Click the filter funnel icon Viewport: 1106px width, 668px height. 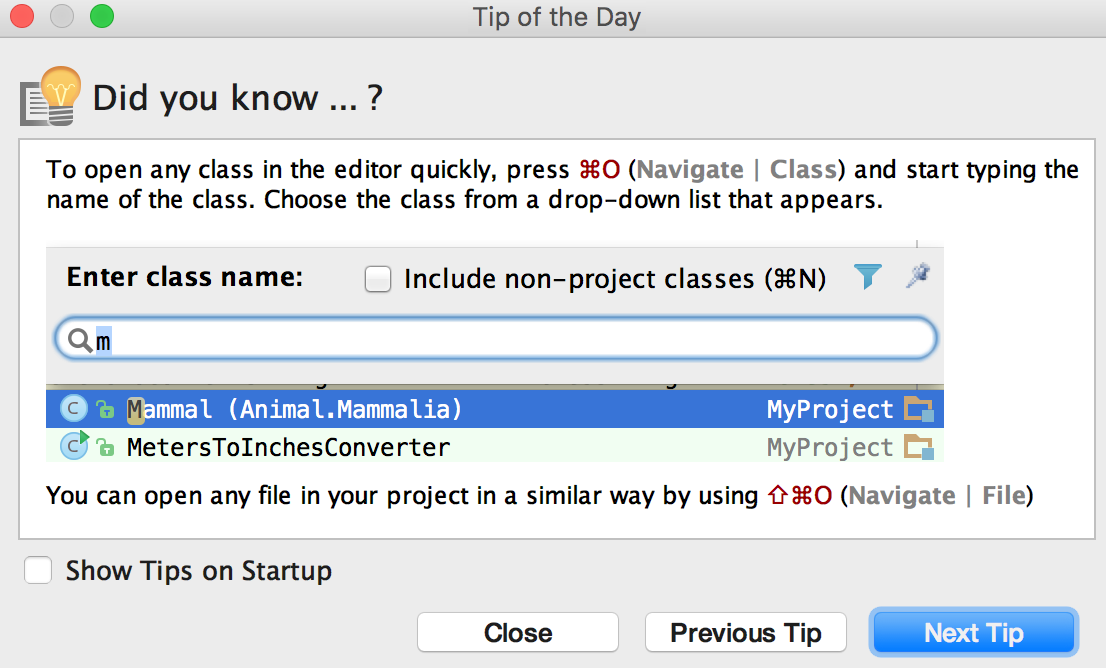[x=868, y=277]
